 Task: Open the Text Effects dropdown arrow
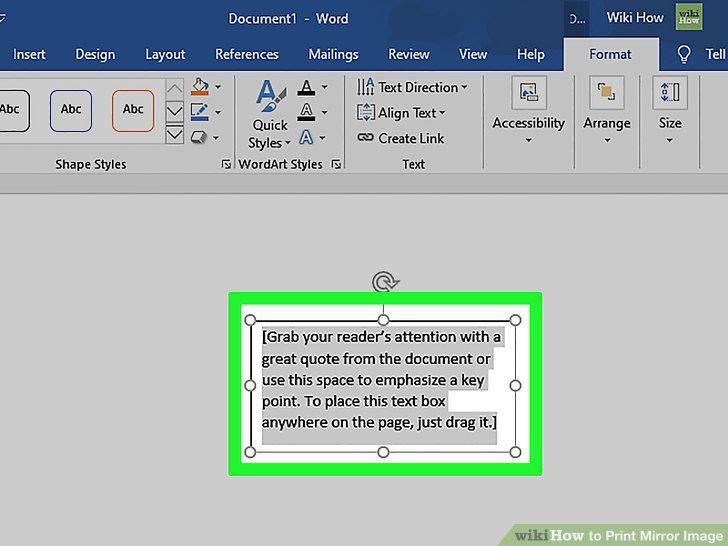pyautogui.click(x=322, y=137)
